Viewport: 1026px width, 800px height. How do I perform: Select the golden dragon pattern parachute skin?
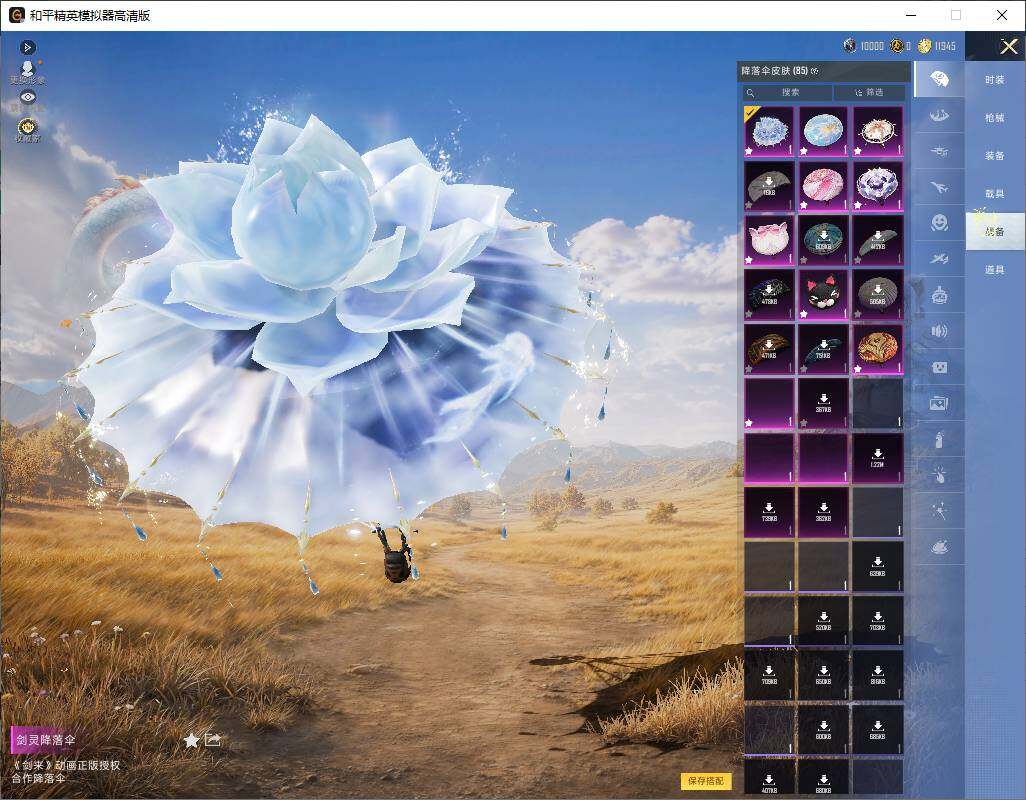877,349
